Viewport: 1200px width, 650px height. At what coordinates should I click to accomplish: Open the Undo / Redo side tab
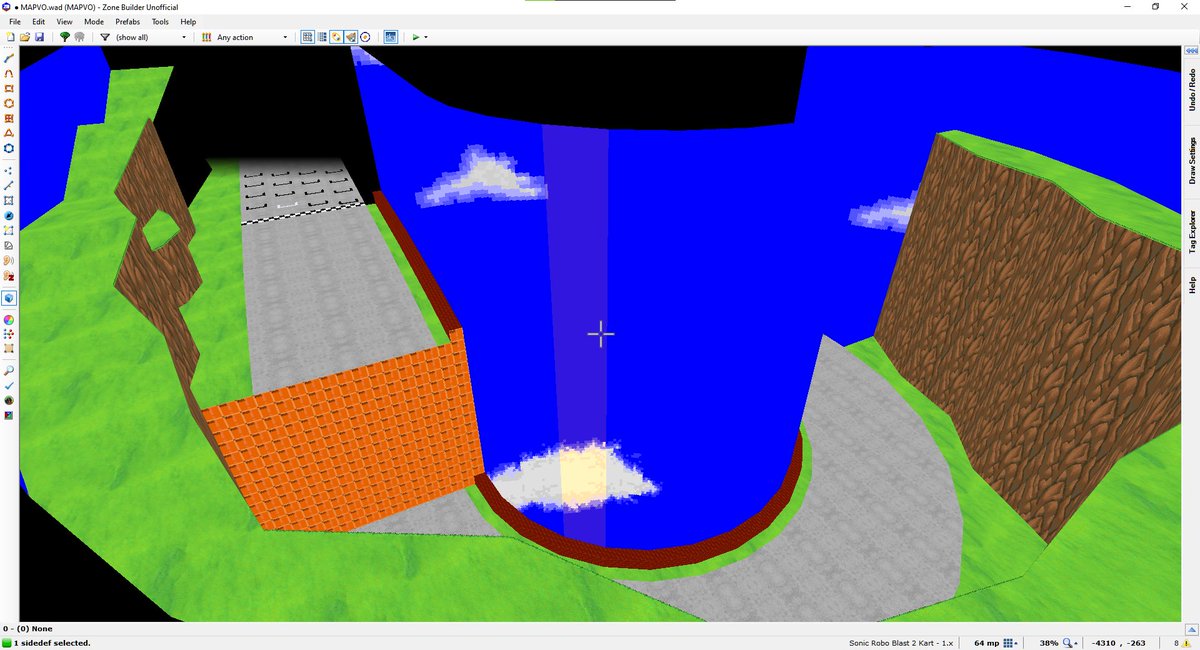click(1192, 90)
